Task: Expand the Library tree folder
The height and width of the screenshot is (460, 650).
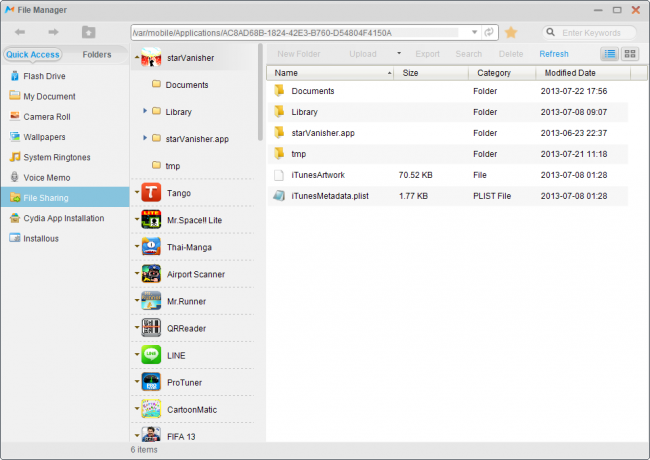Action: 145,111
